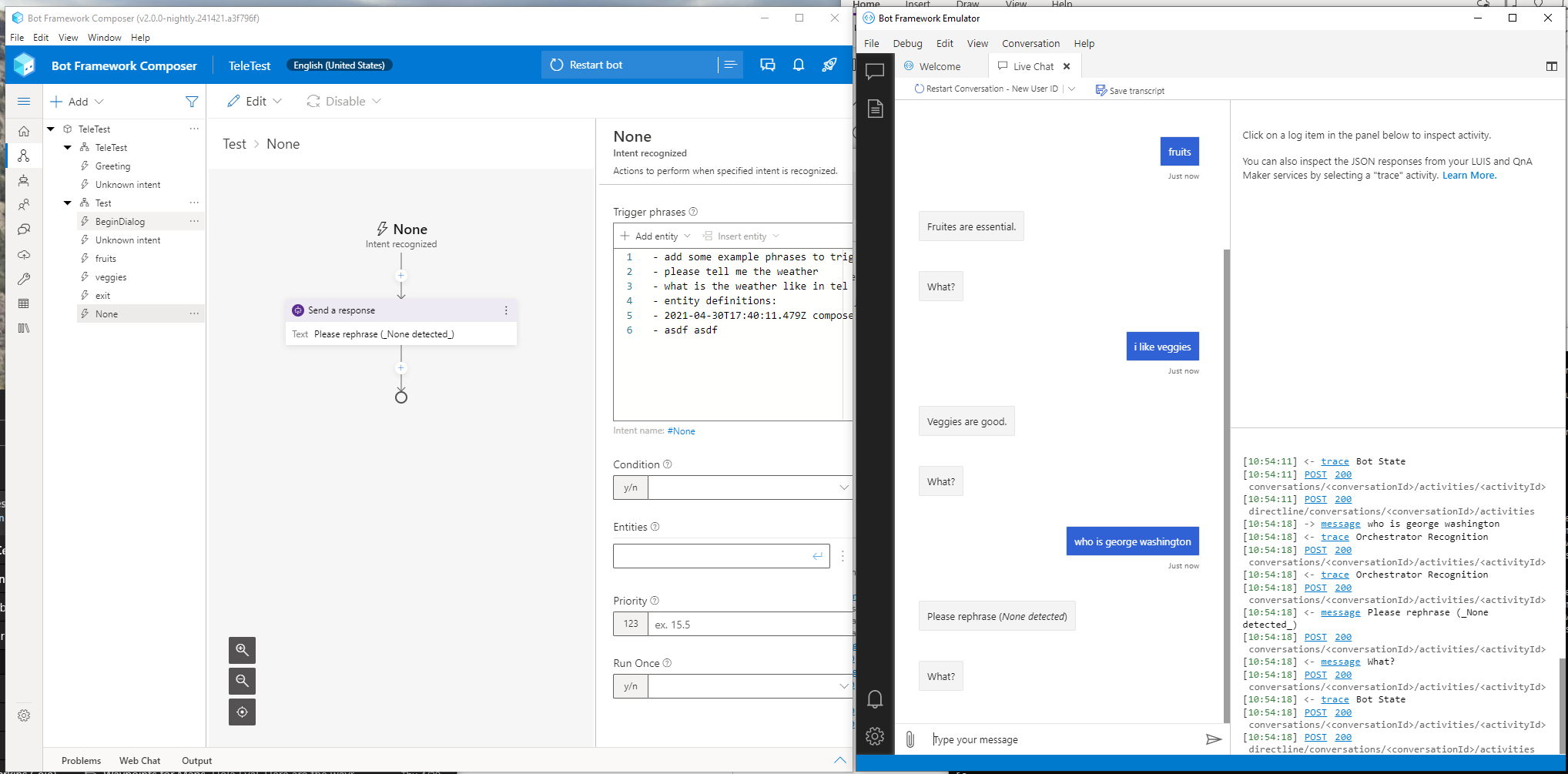Image resolution: width=1568 pixels, height=774 pixels.
Task: Open the Conversation menu in Emulator
Action: (x=1030, y=43)
